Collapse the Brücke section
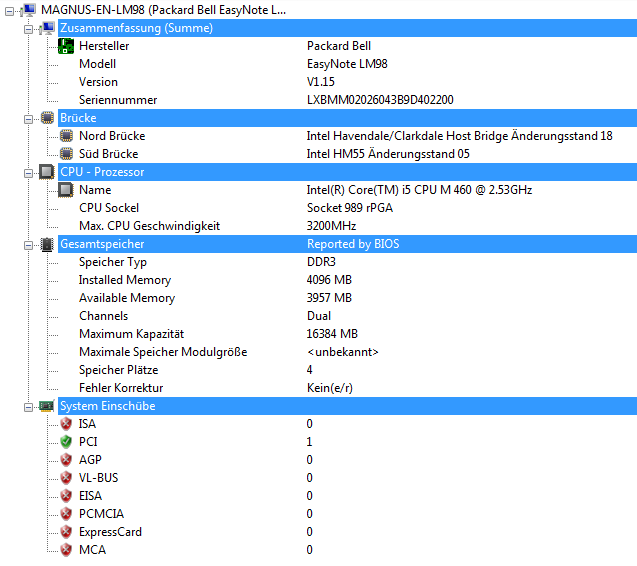The height and width of the screenshot is (566, 637). 28,119
